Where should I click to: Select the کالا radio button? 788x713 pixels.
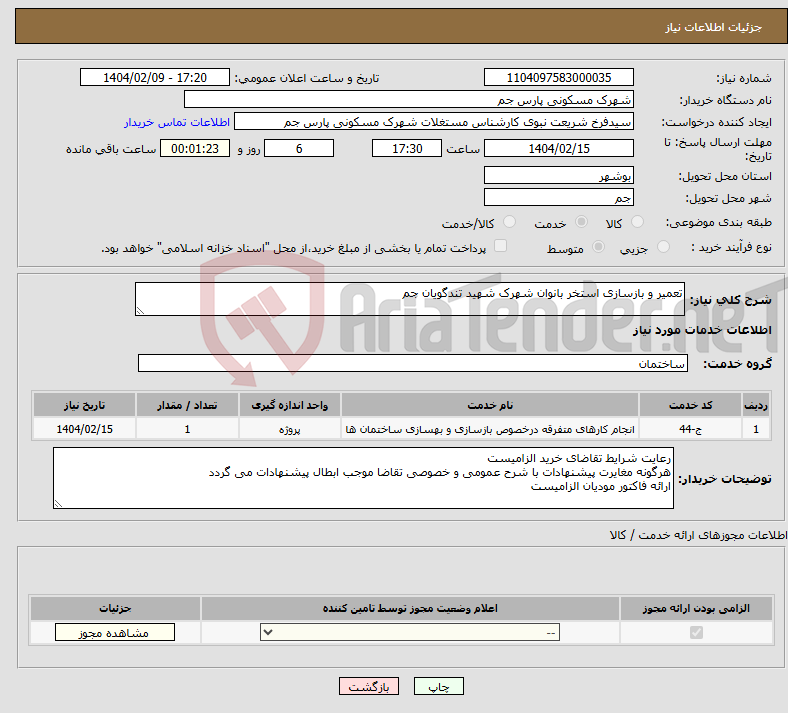pyautogui.click(x=637, y=222)
